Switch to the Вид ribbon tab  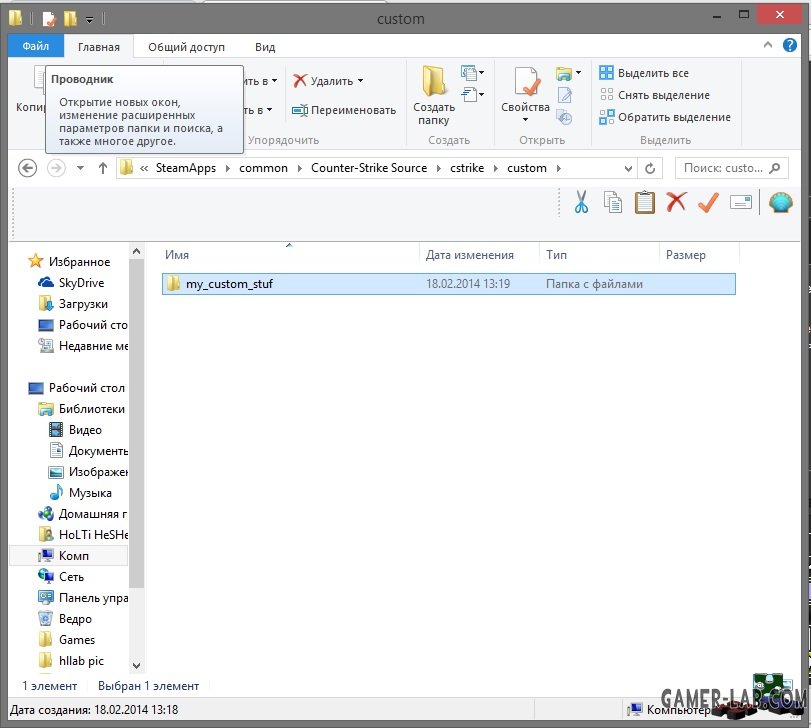click(x=265, y=47)
